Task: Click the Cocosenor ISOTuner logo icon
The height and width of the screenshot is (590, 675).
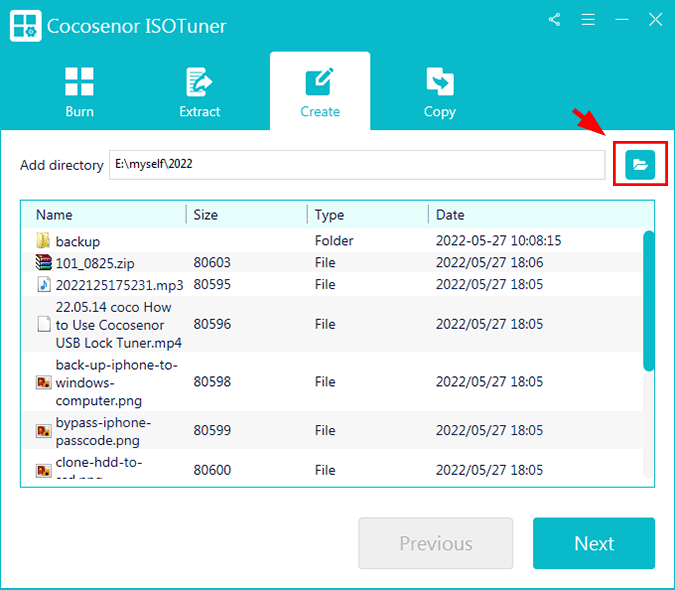Action: coord(26,26)
